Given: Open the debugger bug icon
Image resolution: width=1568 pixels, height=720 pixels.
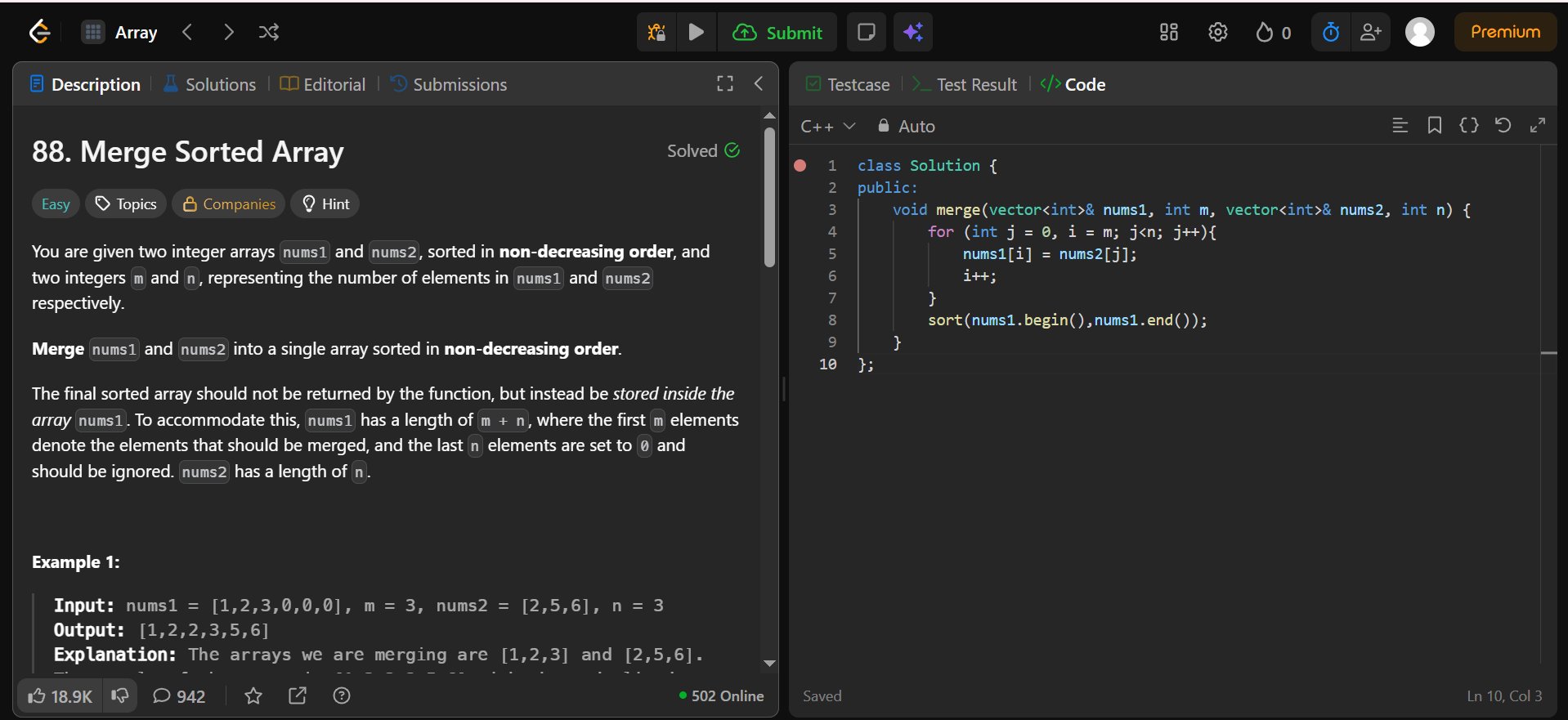Looking at the screenshot, I should (x=656, y=33).
